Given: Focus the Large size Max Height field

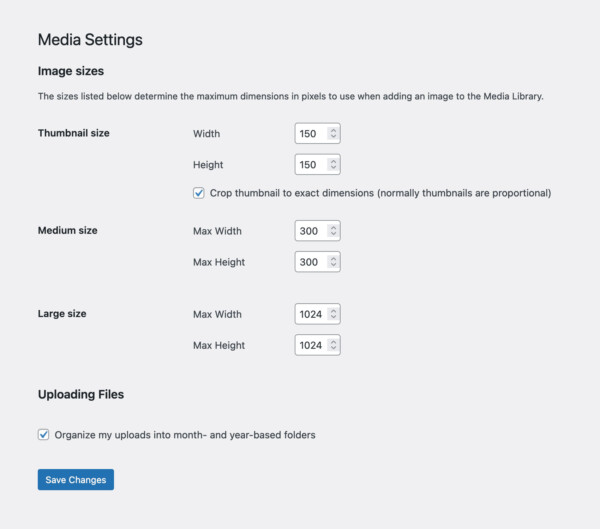Looking at the screenshot, I should (x=317, y=345).
